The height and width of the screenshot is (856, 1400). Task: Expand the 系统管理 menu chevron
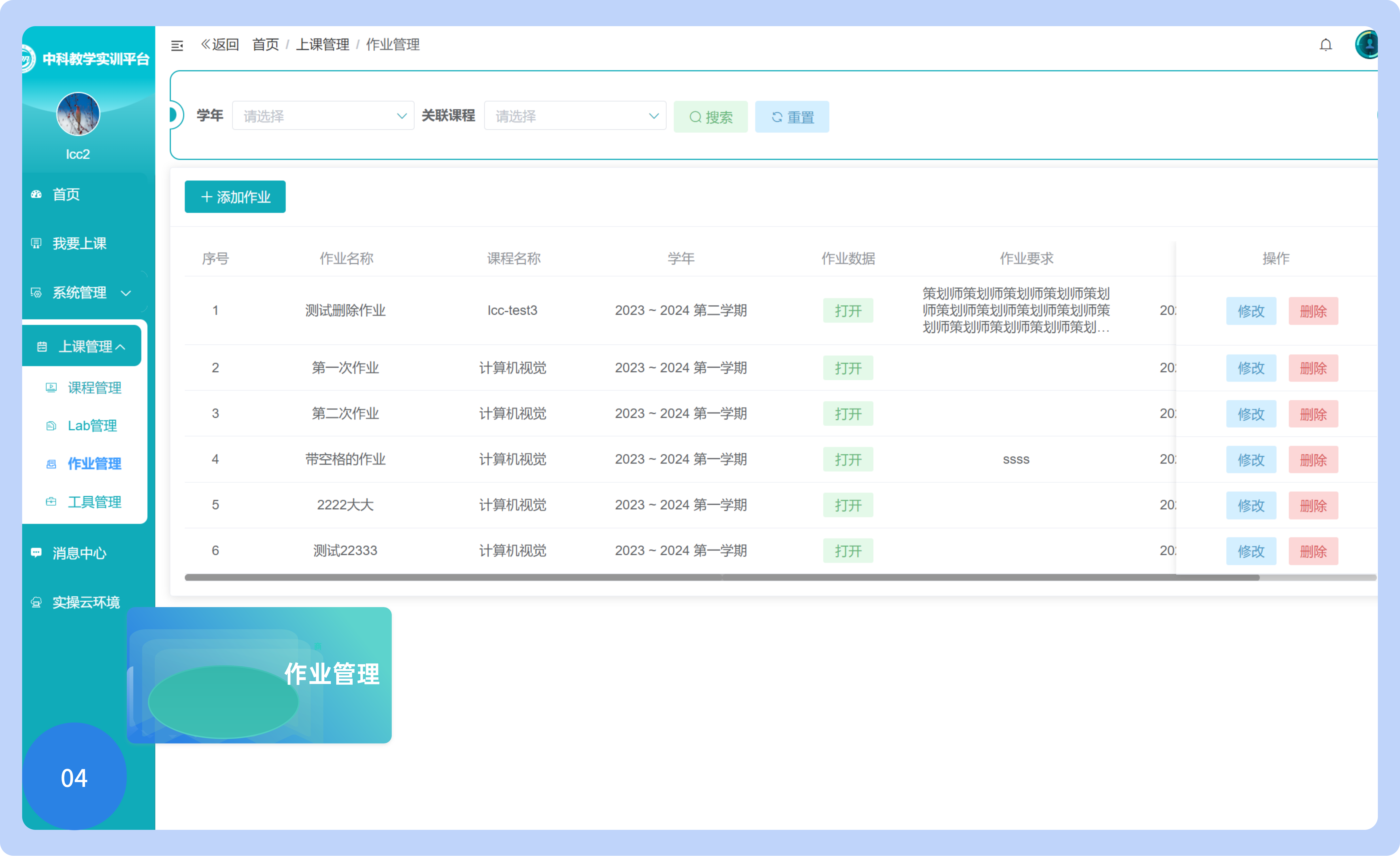(x=126, y=293)
